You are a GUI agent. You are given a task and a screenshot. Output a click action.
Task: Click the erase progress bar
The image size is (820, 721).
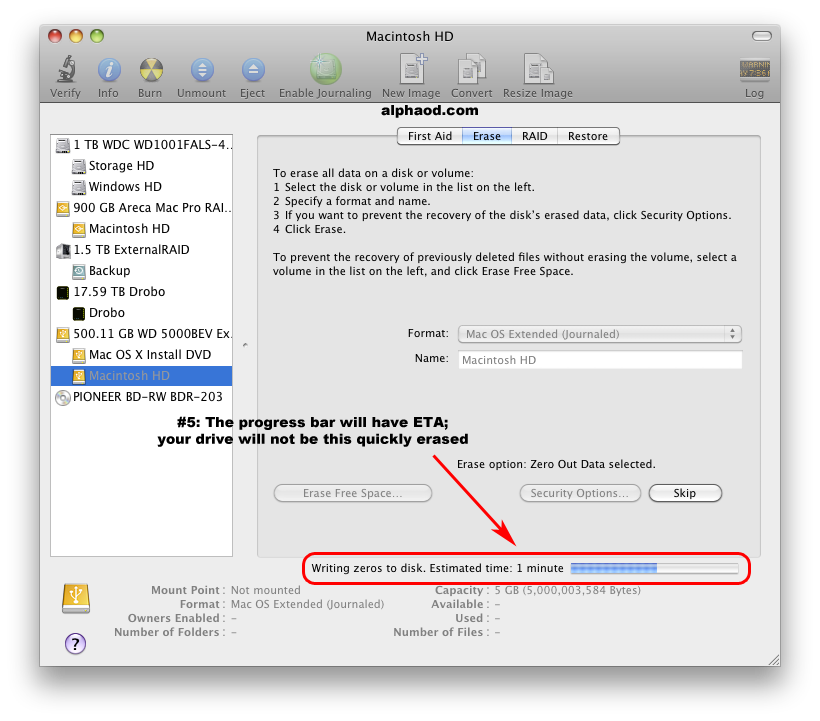654,568
